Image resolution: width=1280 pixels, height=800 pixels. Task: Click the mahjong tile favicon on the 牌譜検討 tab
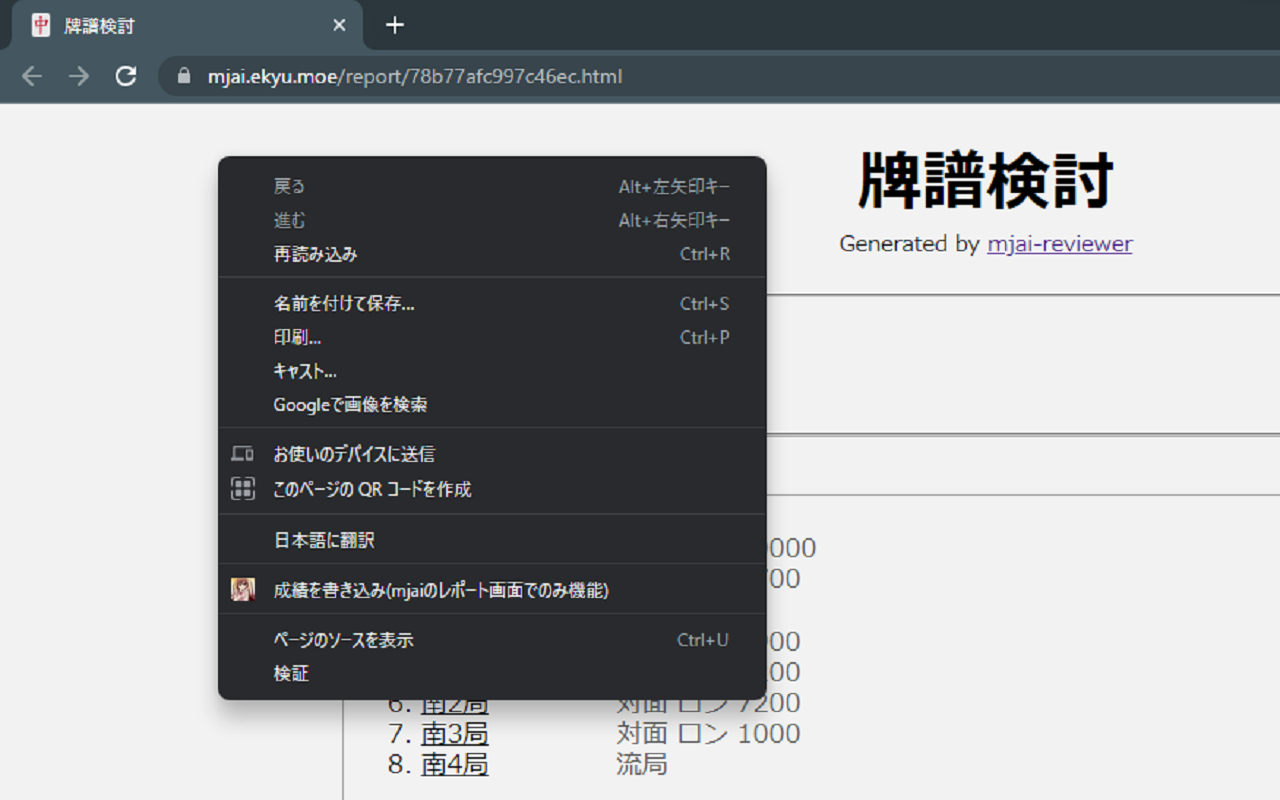tap(40, 25)
